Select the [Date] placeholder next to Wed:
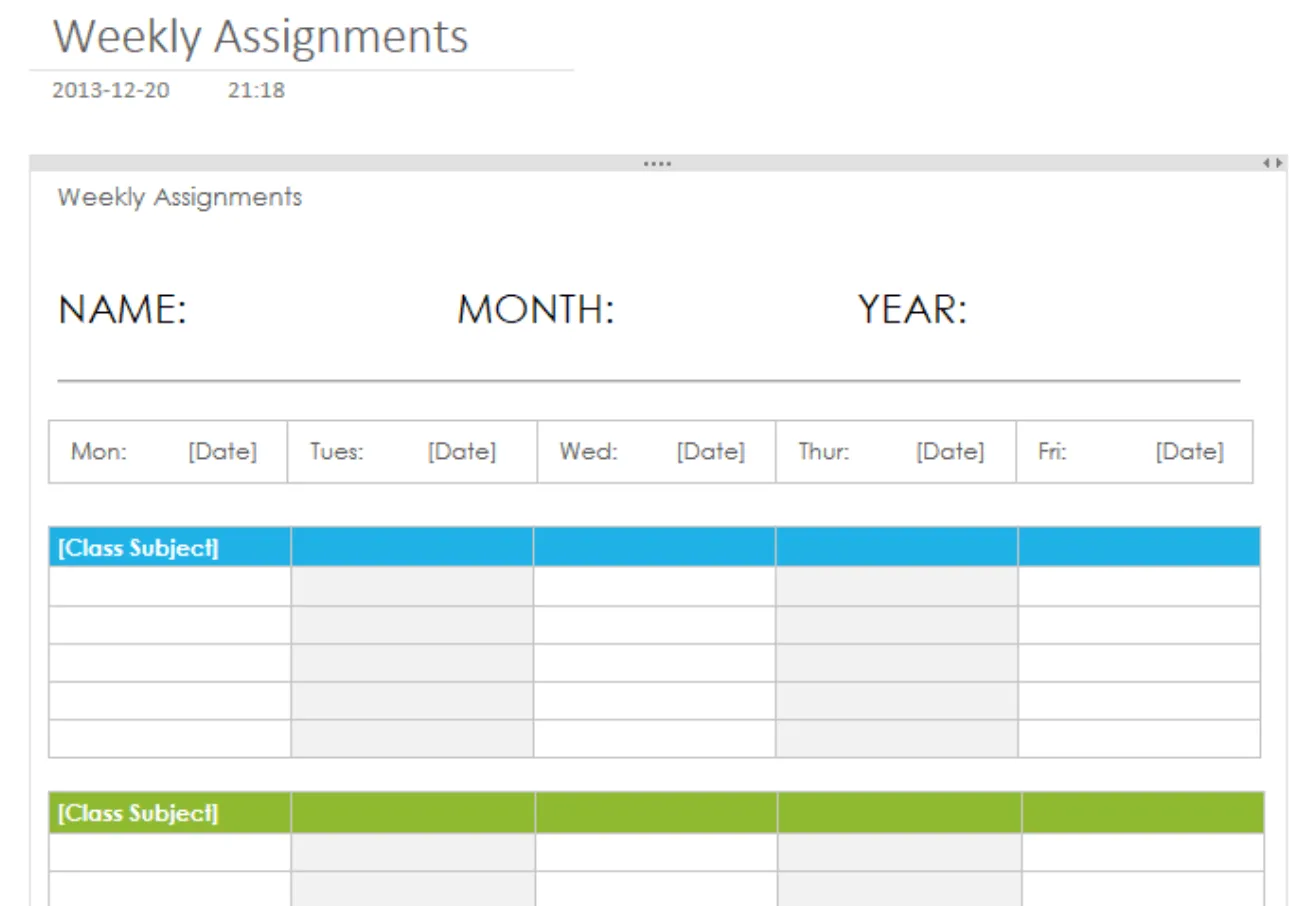The height and width of the screenshot is (906, 1298). [x=710, y=452]
